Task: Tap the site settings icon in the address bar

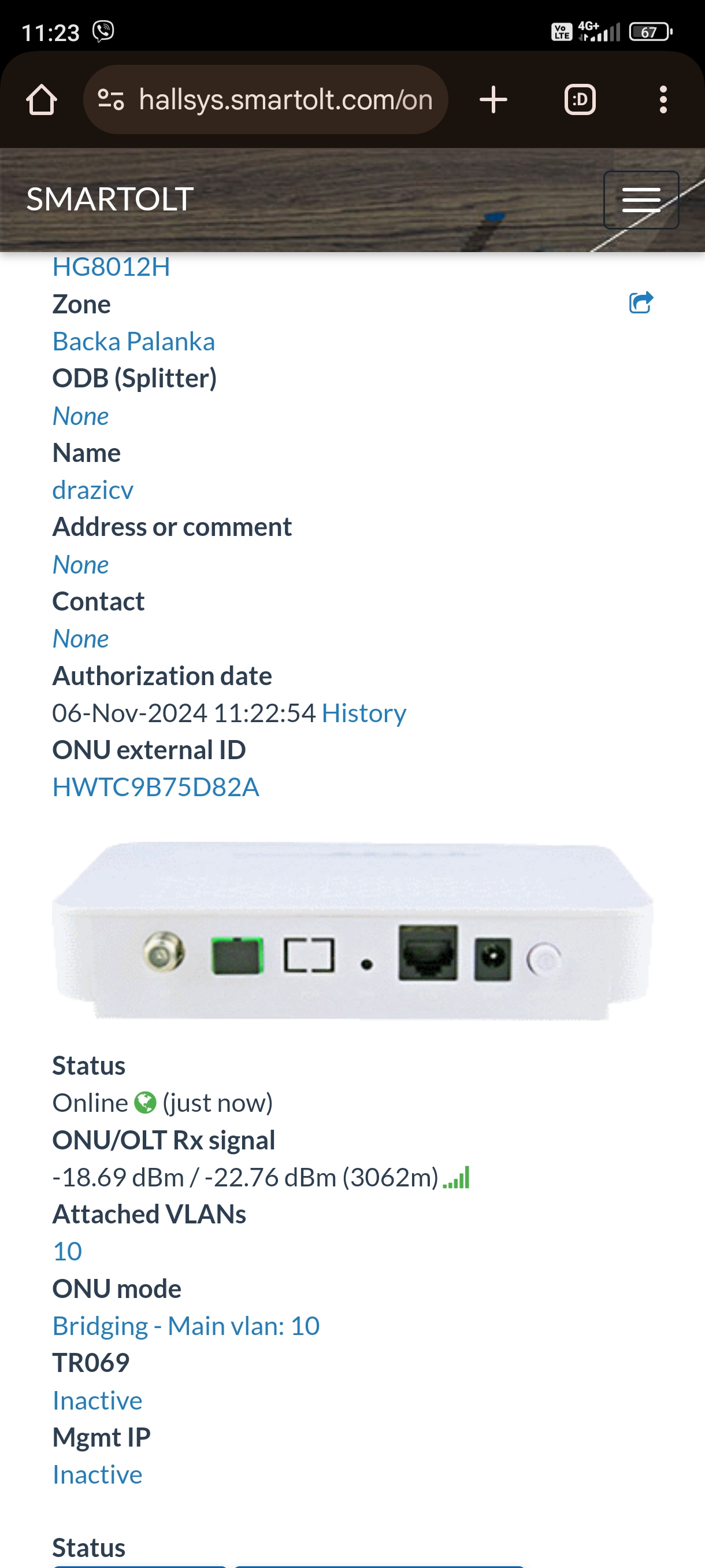Action: [x=111, y=99]
